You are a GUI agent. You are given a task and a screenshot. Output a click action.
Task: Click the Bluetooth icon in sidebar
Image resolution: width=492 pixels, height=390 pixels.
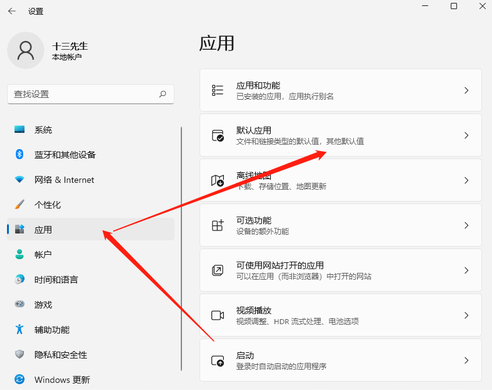20,154
